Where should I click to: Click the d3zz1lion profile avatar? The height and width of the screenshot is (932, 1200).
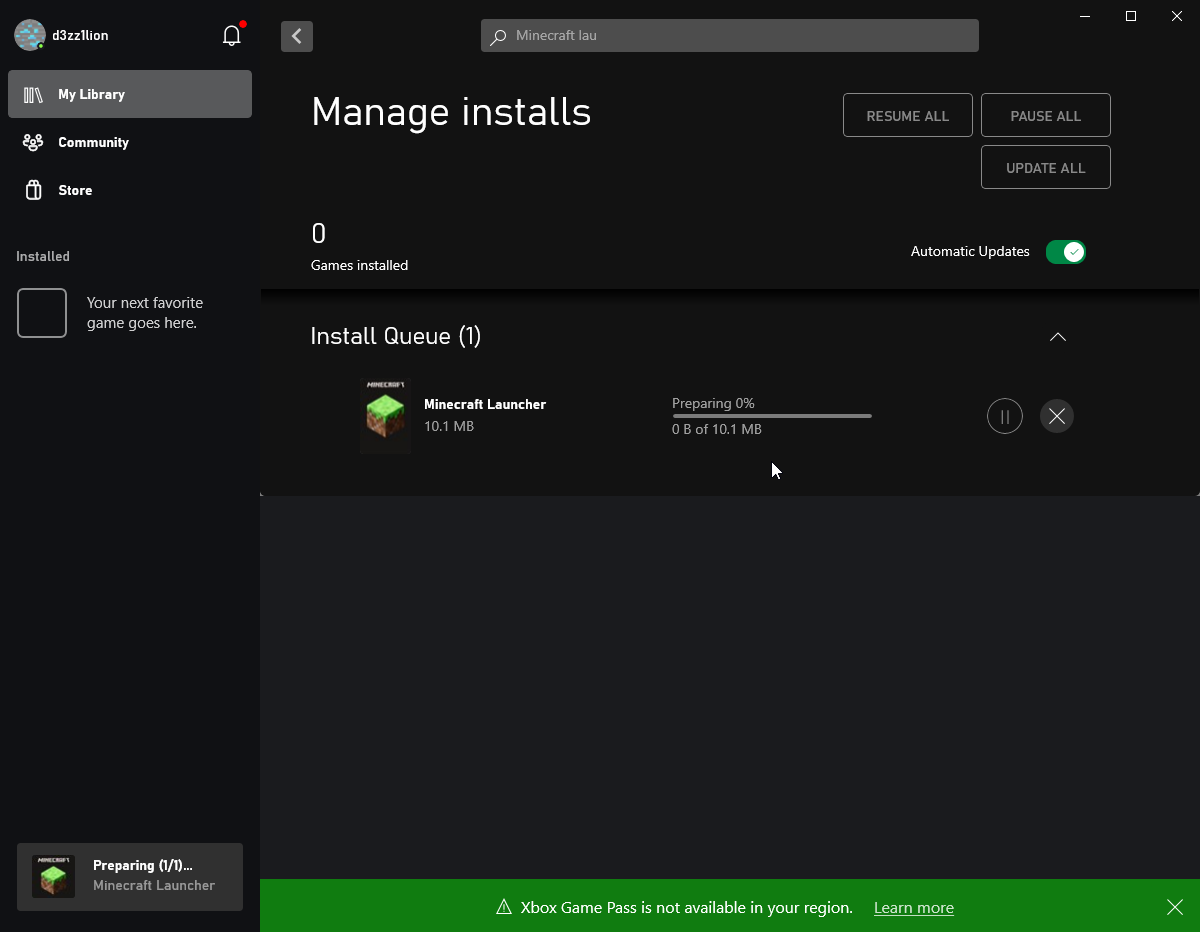pyautogui.click(x=30, y=35)
